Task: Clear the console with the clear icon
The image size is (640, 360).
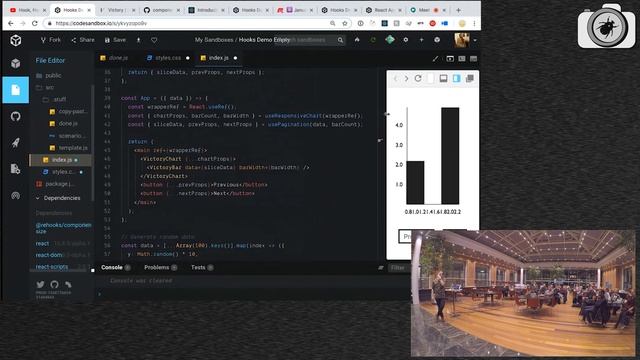Action: (x=380, y=268)
